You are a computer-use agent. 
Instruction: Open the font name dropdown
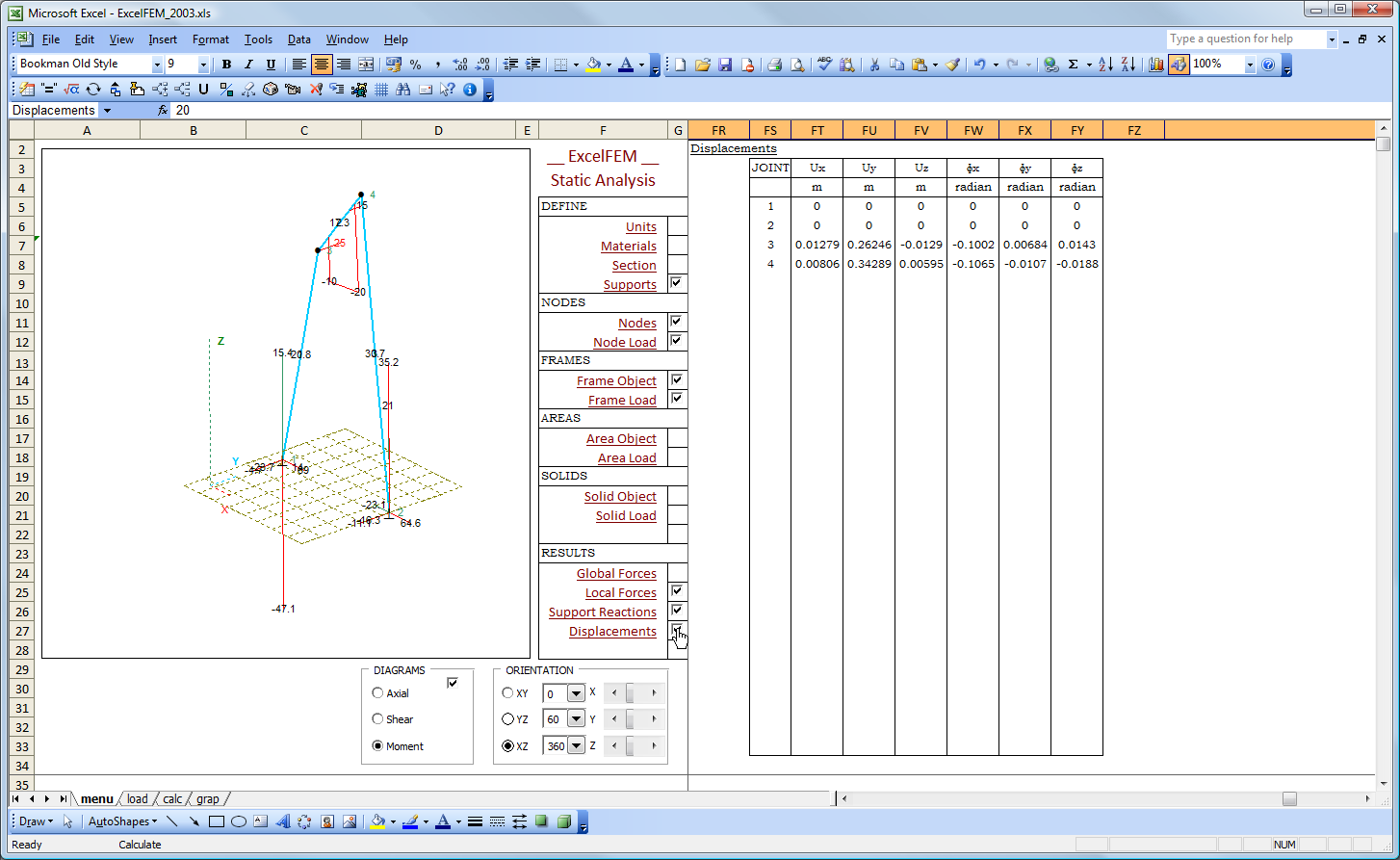157,65
